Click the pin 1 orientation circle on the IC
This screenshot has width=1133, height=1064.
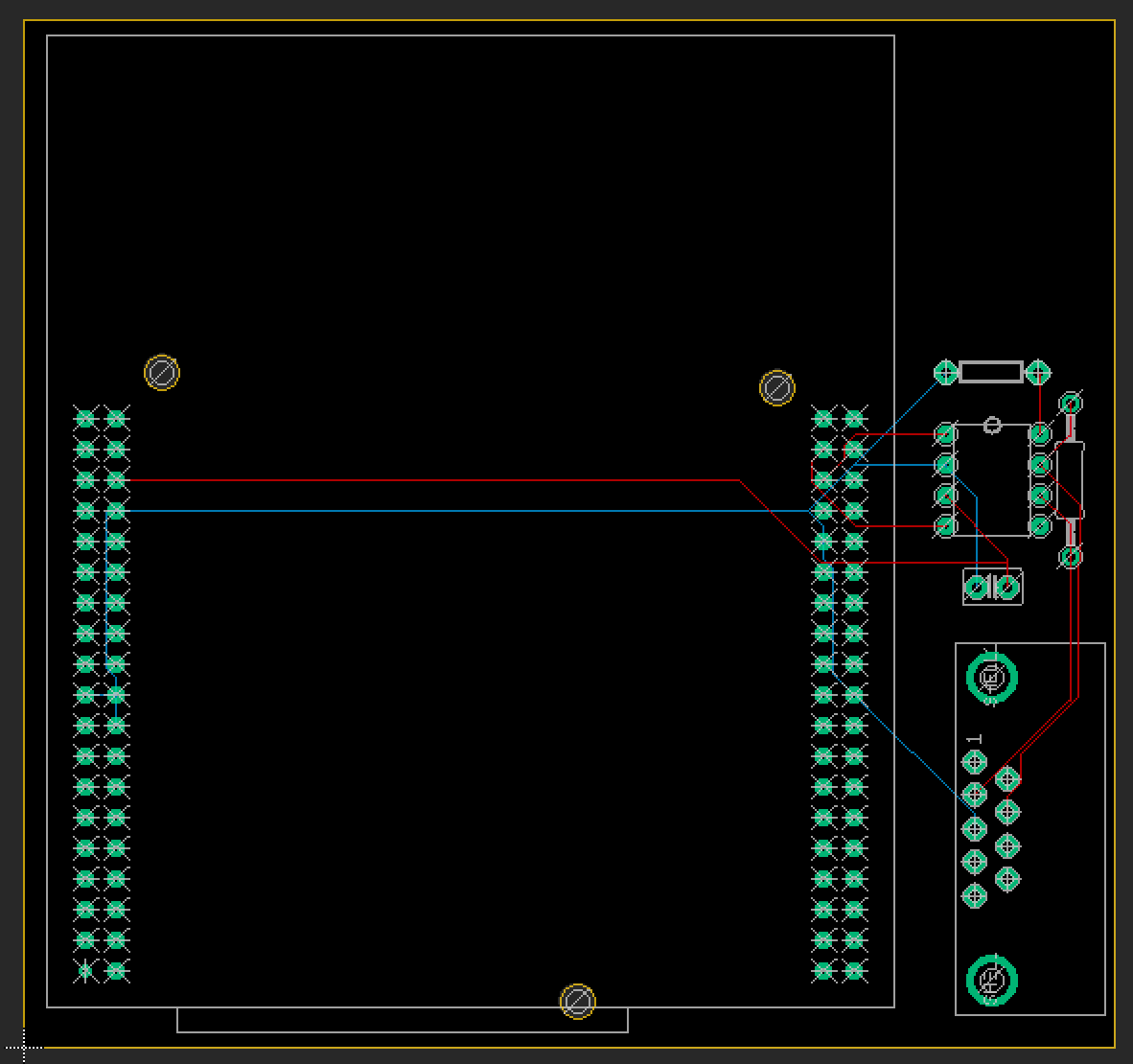click(x=991, y=423)
